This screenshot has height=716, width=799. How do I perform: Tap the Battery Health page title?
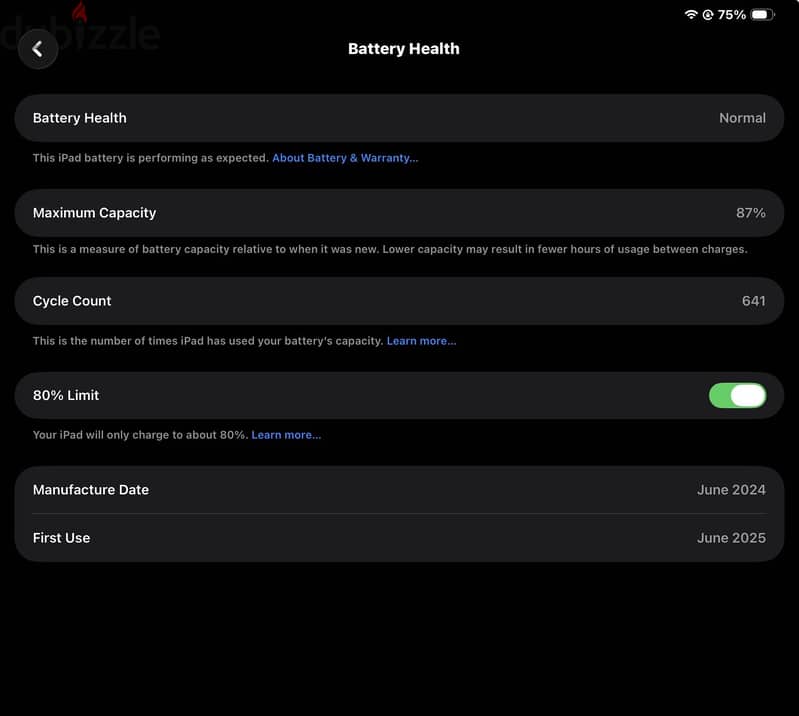click(x=404, y=49)
